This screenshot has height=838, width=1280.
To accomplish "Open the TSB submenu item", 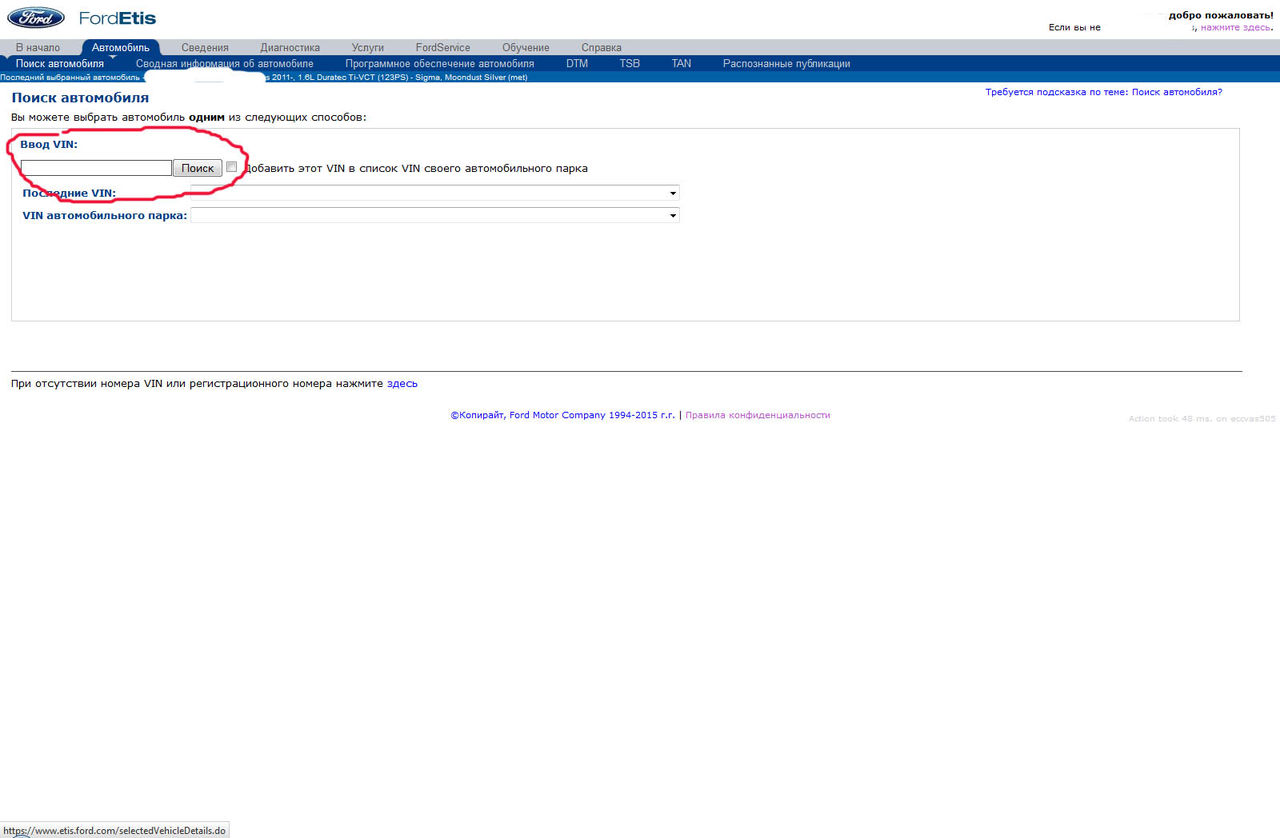I will 630,63.
